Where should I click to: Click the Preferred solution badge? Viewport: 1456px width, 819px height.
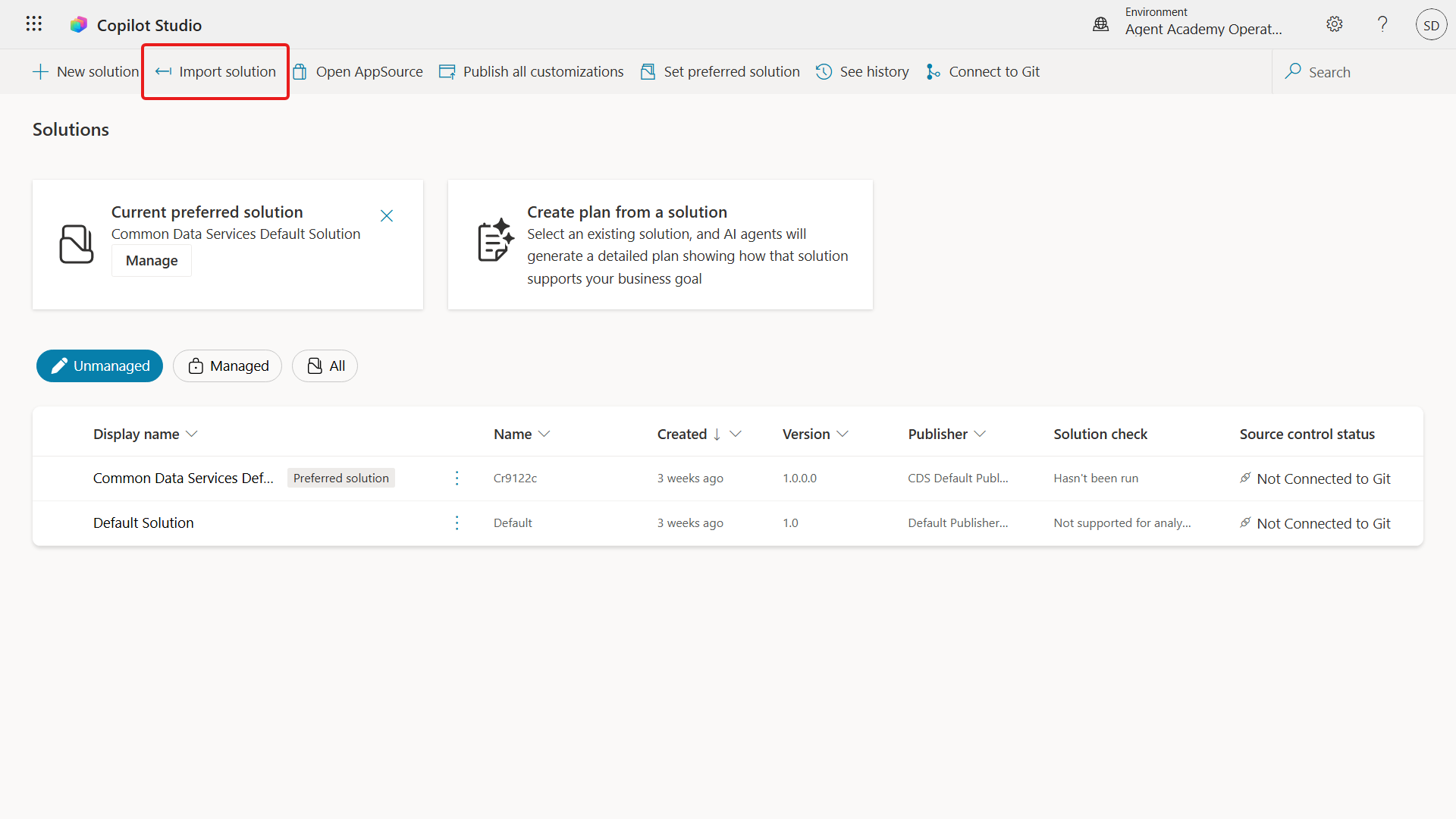tap(341, 478)
